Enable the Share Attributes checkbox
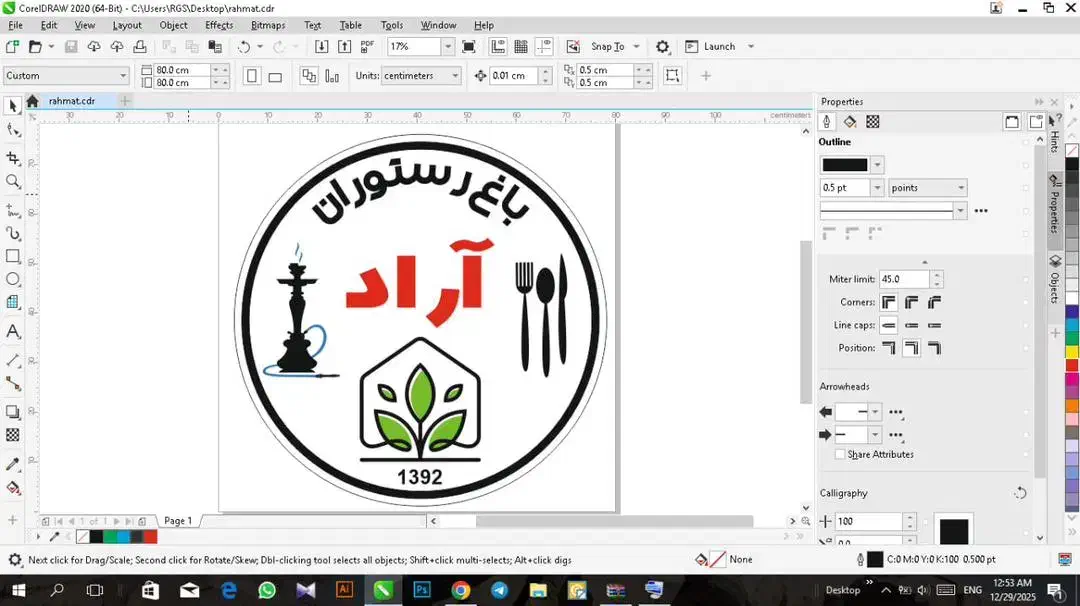The width and height of the screenshot is (1080, 606). coord(840,455)
